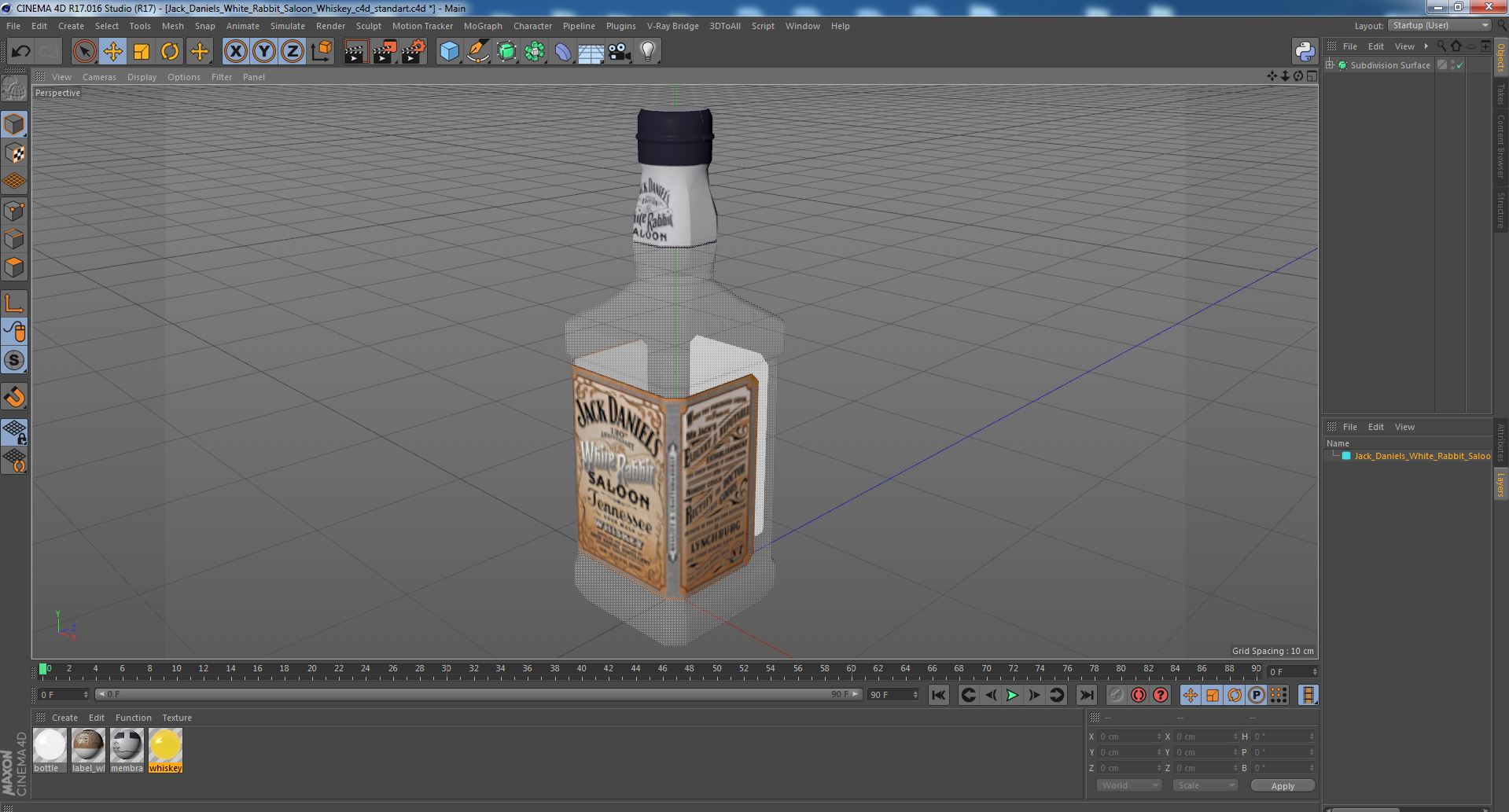Image resolution: width=1509 pixels, height=812 pixels.
Task: Open material manager Texture menu
Action: [177, 718]
